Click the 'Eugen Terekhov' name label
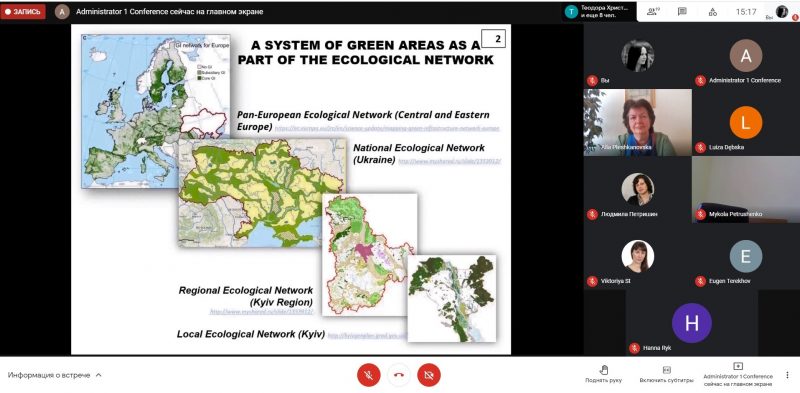800x393 pixels. 730,281
